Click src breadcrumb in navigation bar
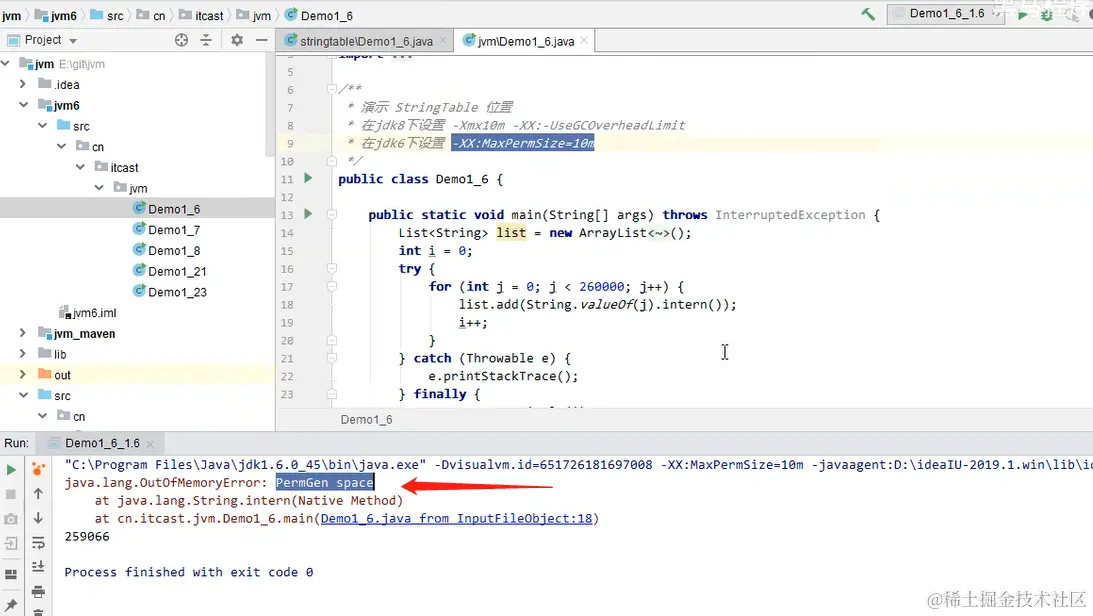The width and height of the screenshot is (1093, 616). (x=107, y=15)
